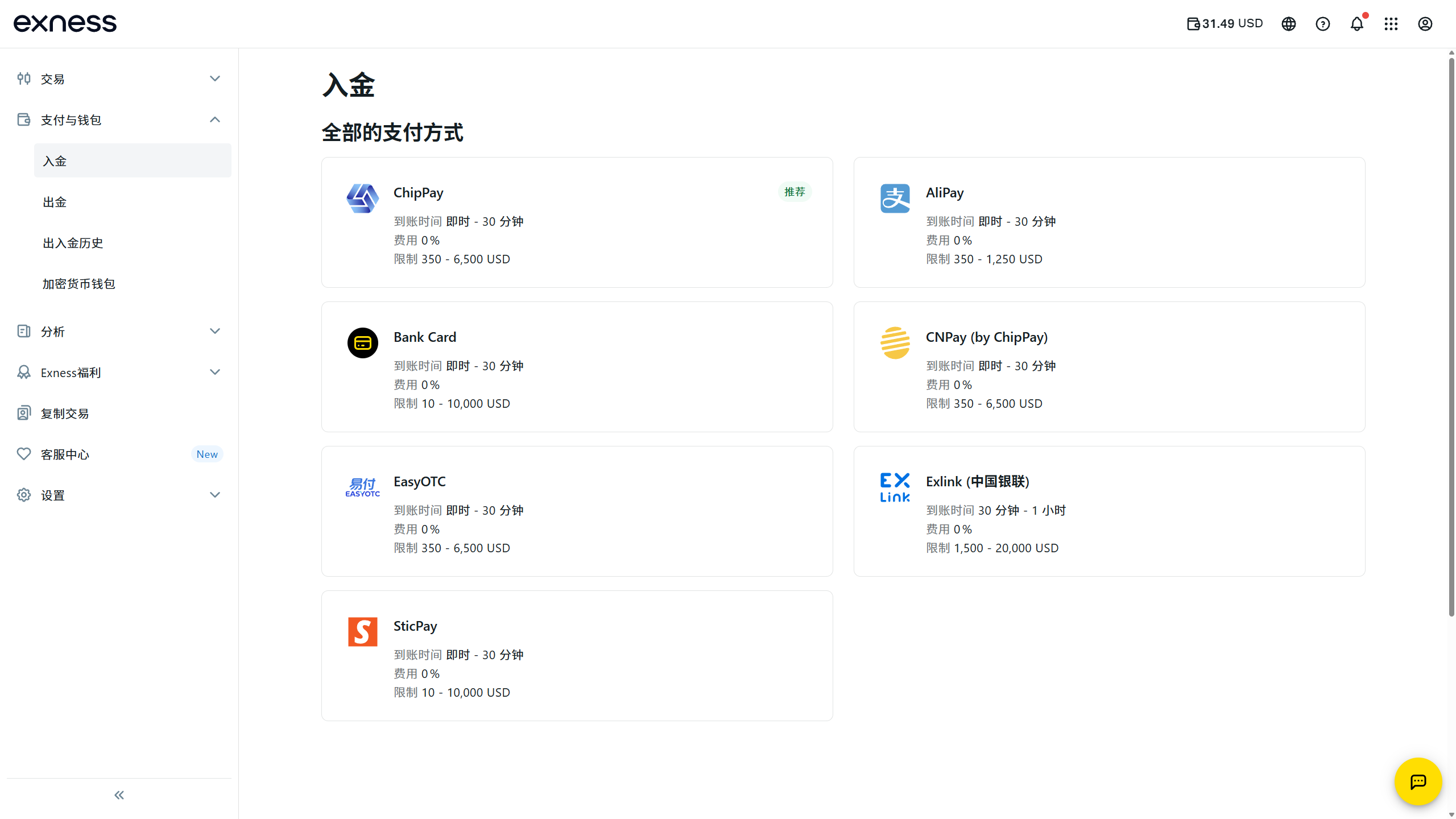Screen dimensions: 1456x819
Task: Select the SticPay payment method
Action: point(577,656)
